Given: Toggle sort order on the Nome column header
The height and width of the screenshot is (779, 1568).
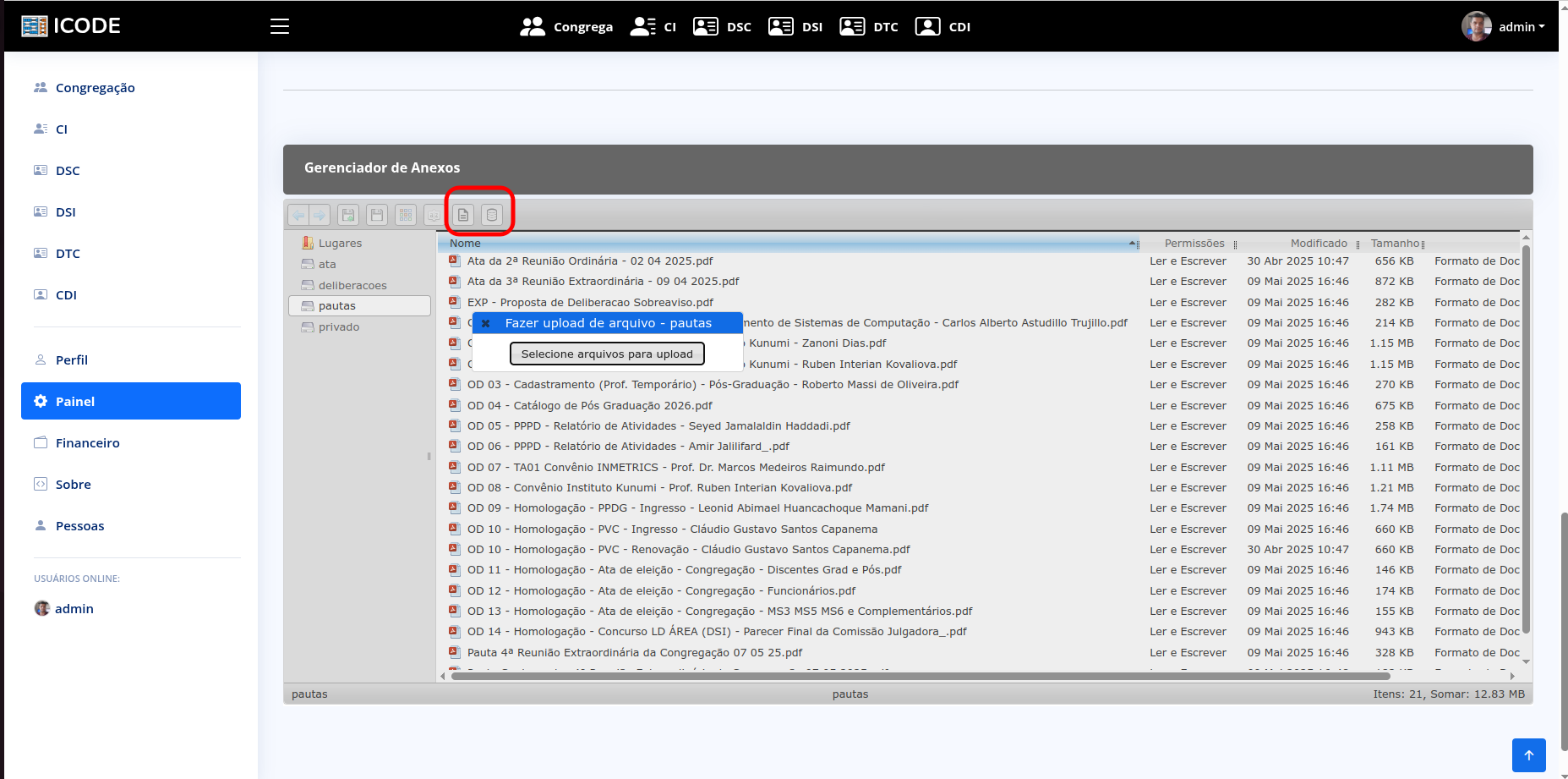Looking at the screenshot, I should coord(788,244).
